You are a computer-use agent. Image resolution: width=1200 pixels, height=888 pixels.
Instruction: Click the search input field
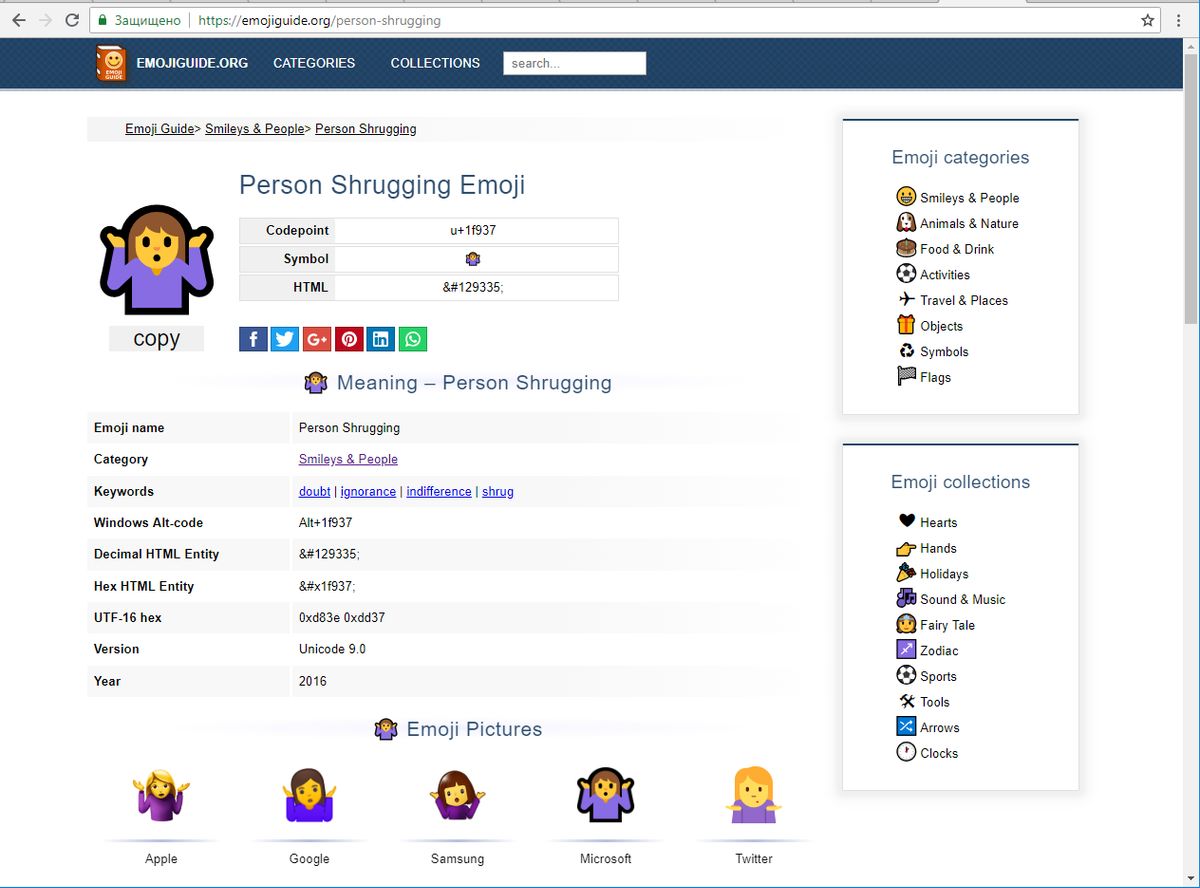pyautogui.click(x=574, y=63)
